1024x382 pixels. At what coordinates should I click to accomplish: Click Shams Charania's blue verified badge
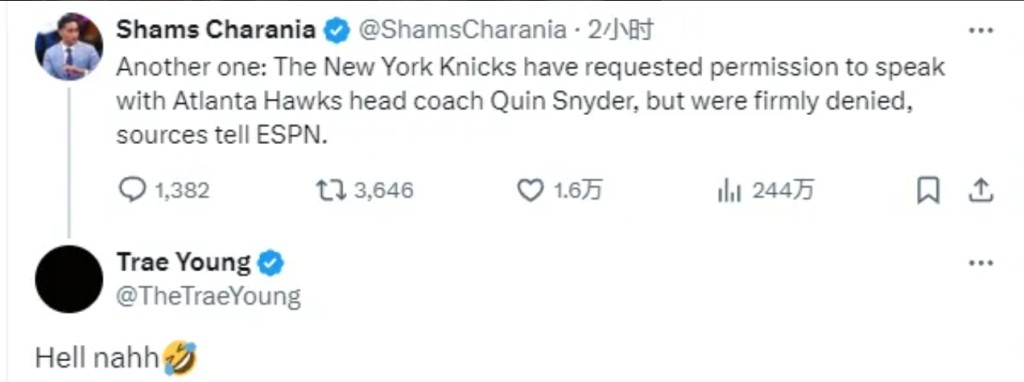tap(337, 31)
